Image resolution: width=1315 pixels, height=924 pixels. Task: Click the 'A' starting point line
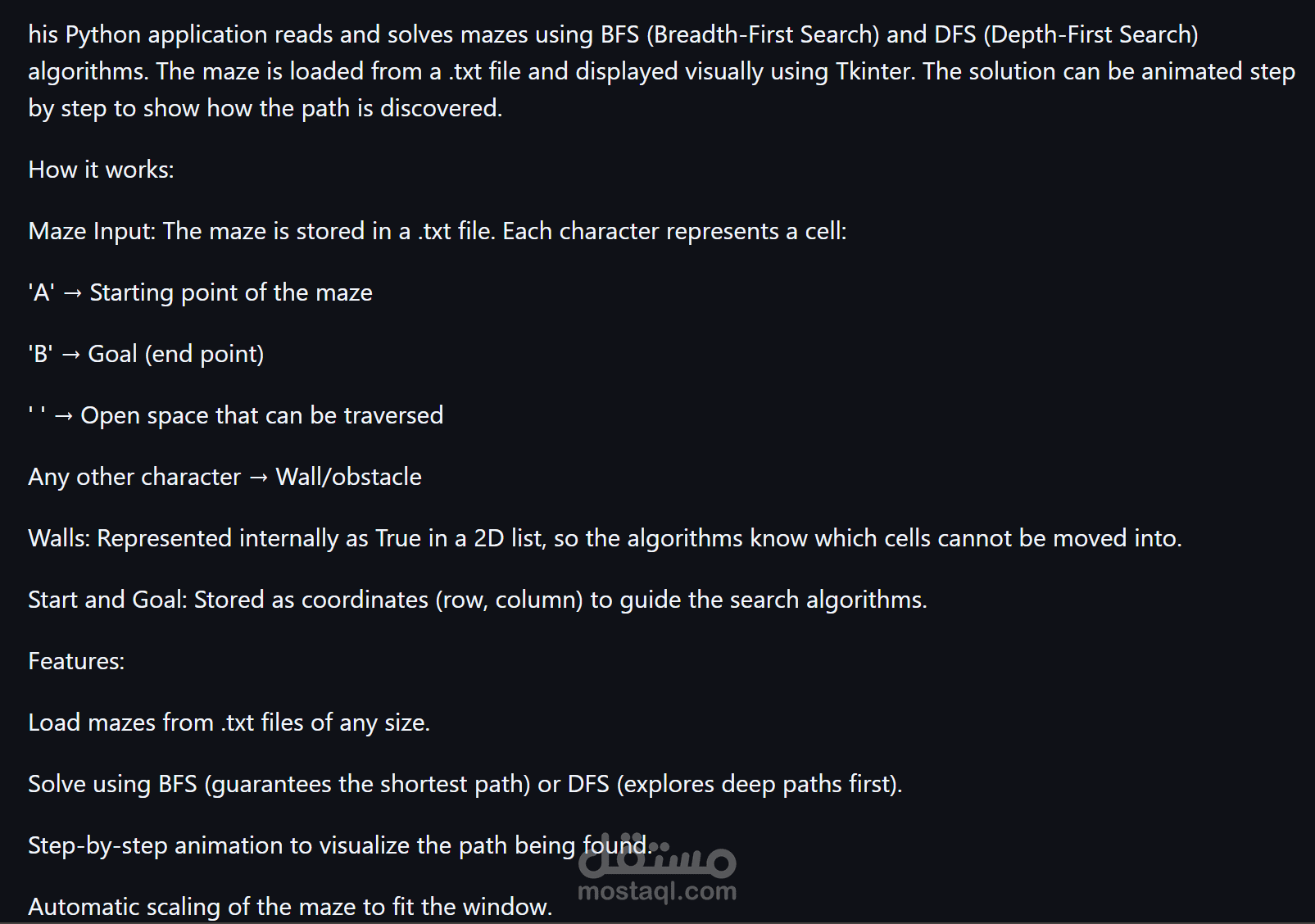click(x=200, y=292)
